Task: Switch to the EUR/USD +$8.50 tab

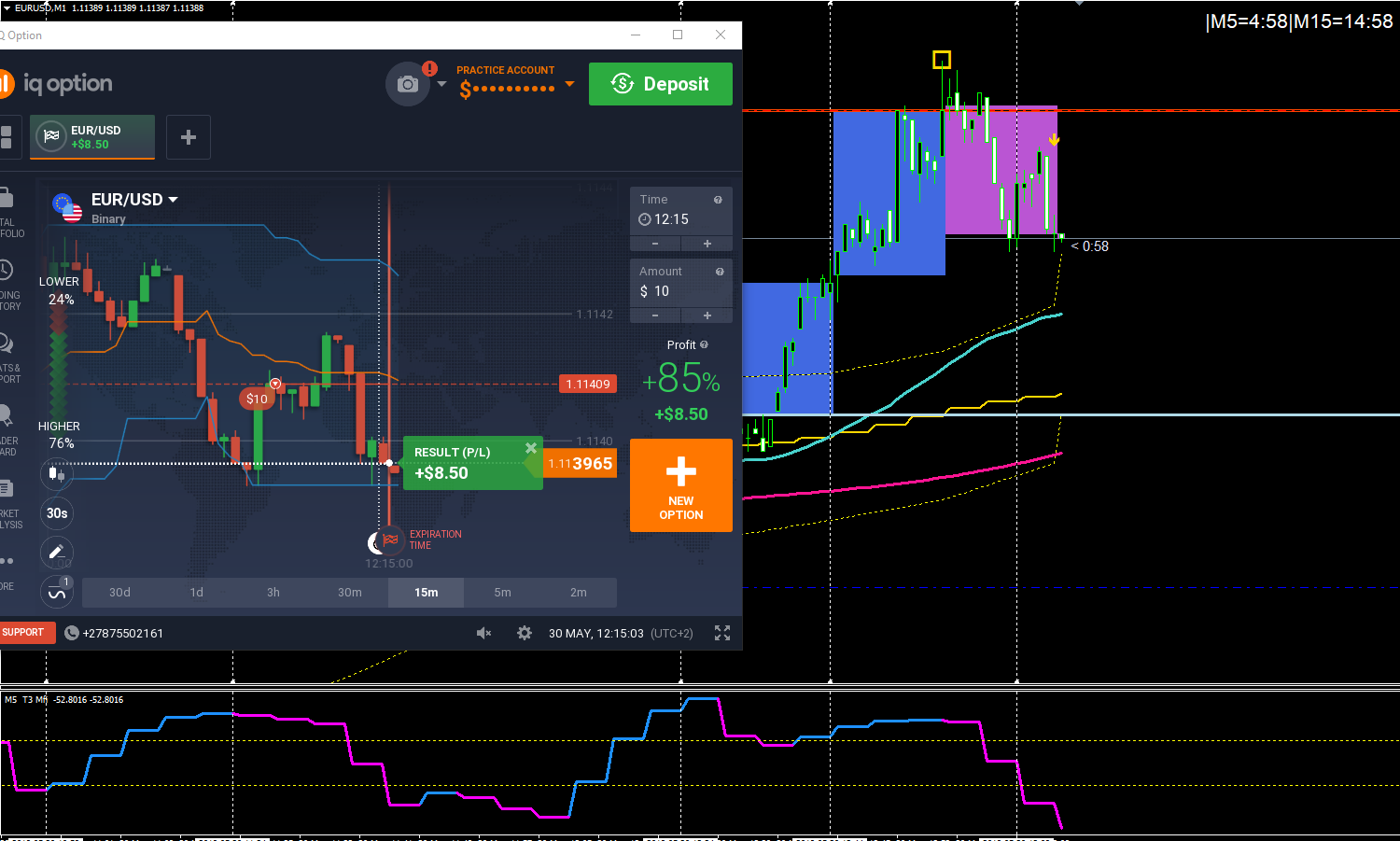Action: [92, 137]
